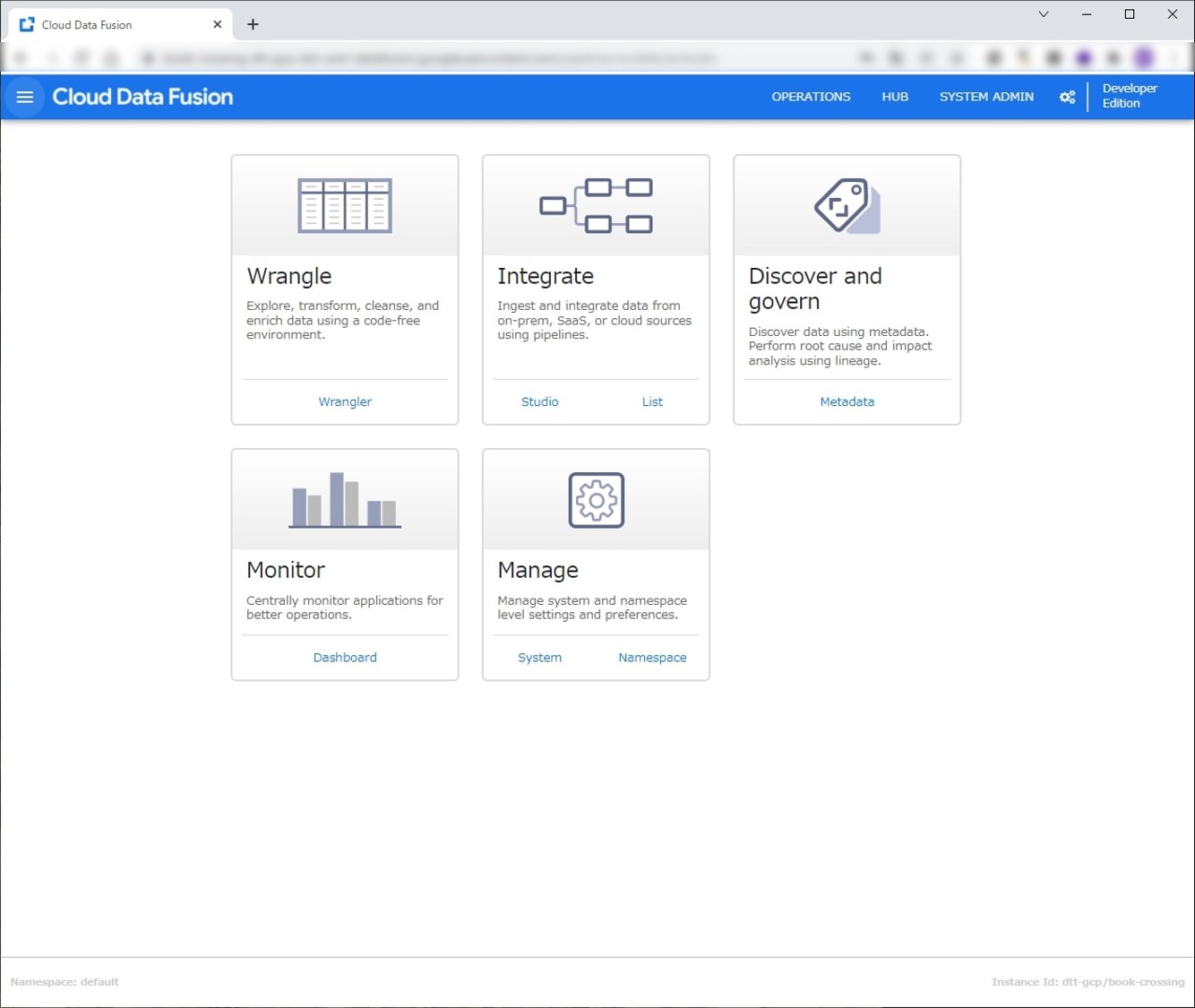Image resolution: width=1195 pixels, height=1008 pixels.
Task: Open the SYSTEM ADMIN menu
Action: click(x=986, y=97)
